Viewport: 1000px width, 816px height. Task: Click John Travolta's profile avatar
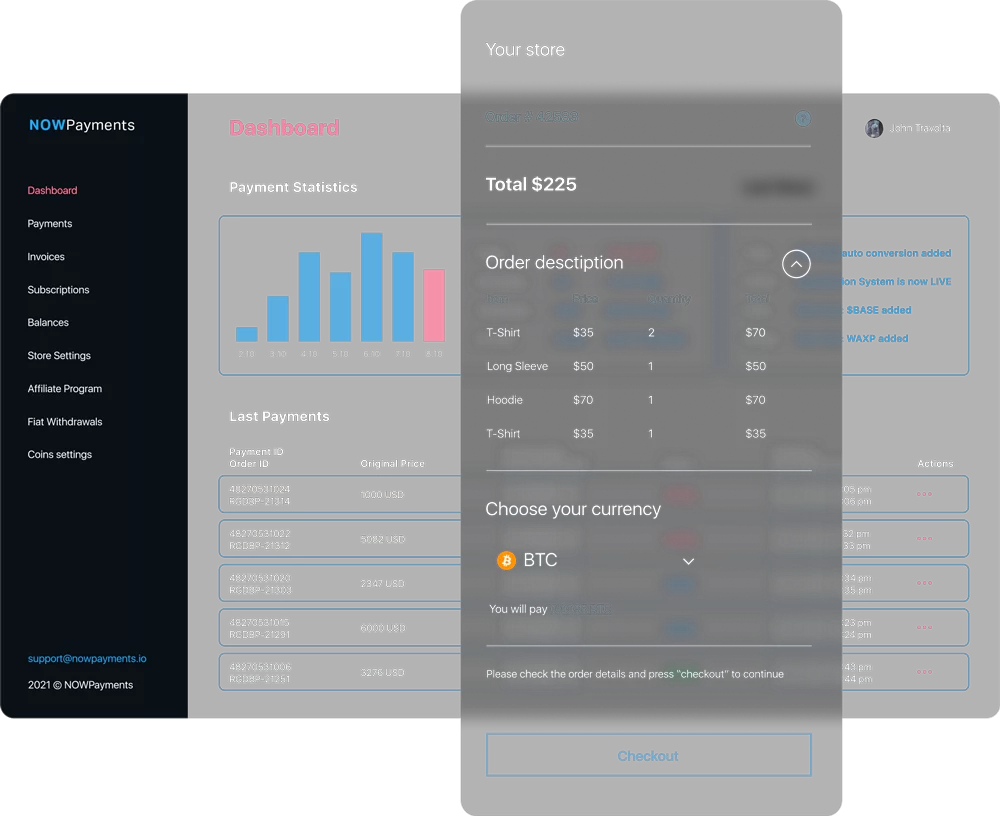[x=873, y=128]
